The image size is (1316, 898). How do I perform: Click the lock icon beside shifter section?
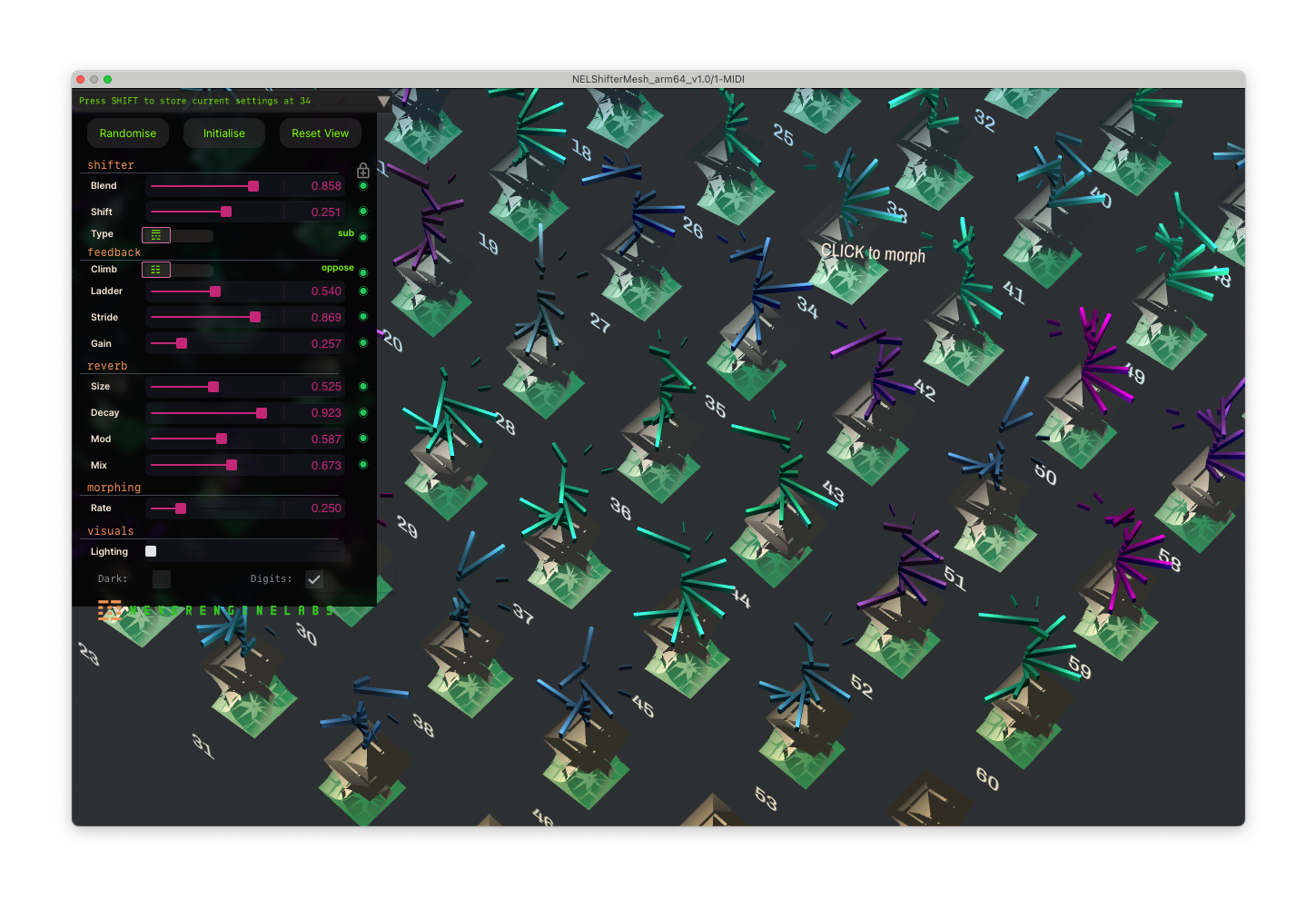click(x=363, y=171)
